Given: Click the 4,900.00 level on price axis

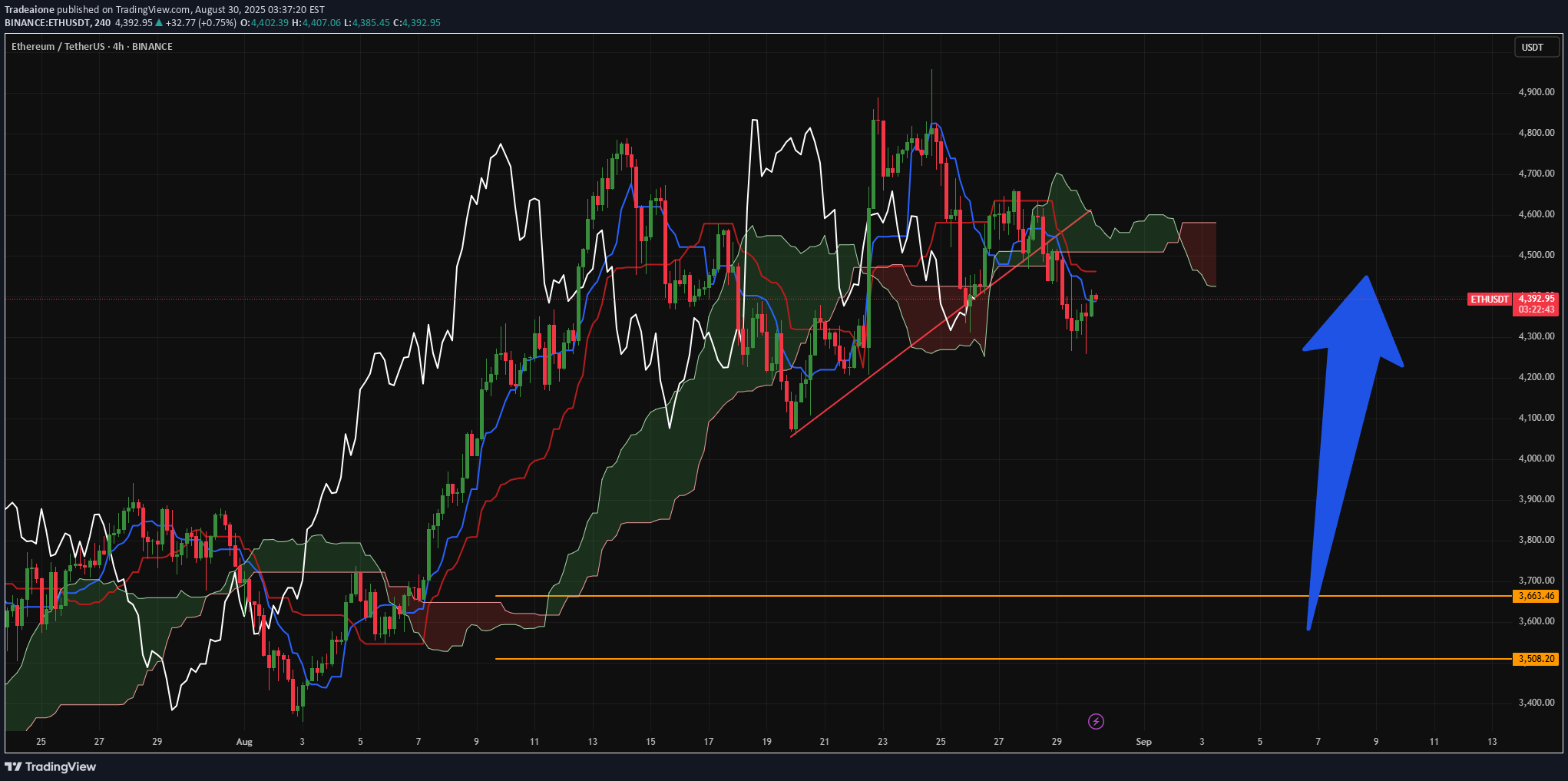Looking at the screenshot, I should point(1536,92).
